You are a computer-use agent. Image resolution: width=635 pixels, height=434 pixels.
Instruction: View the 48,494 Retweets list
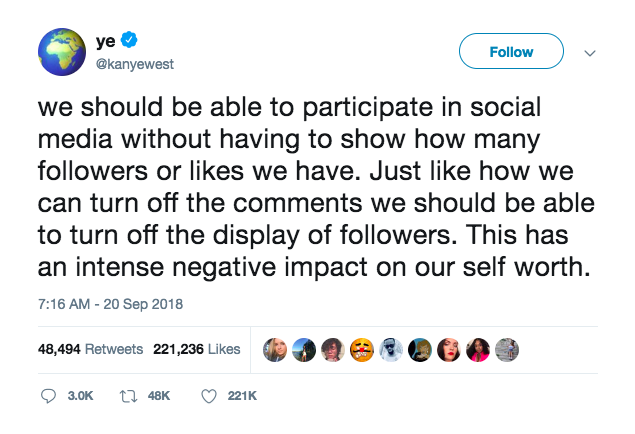pos(90,349)
